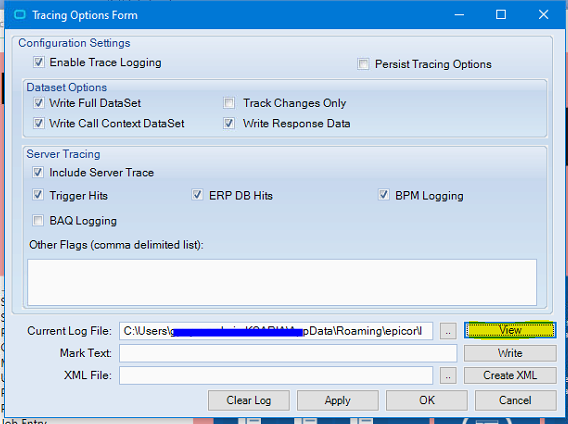Image resolution: width=568 pixels, height=424 pixels.
Task: Check Track Changes Only option
Action: pos(229,103)
